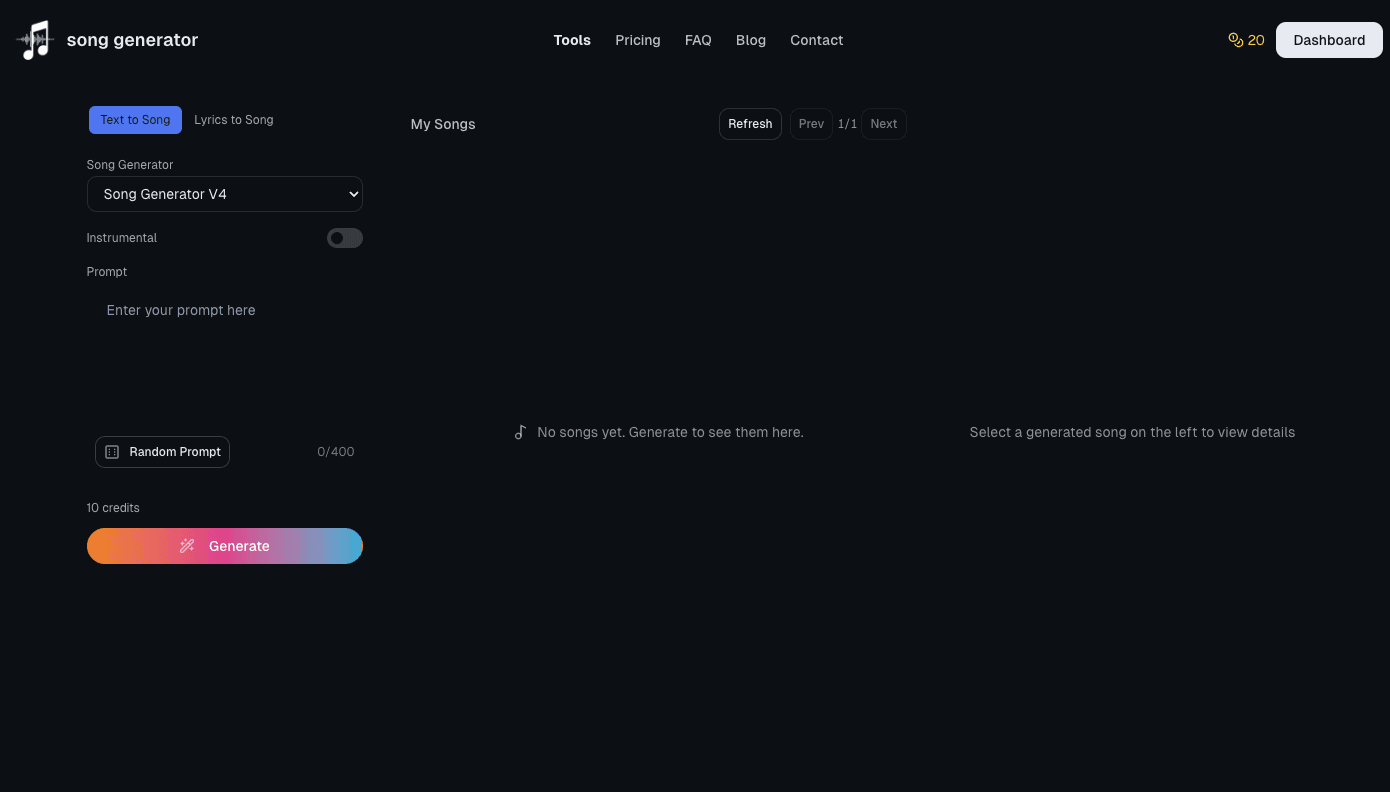Open the Dashboard button
The image size is (1390, 792).
1328,40
